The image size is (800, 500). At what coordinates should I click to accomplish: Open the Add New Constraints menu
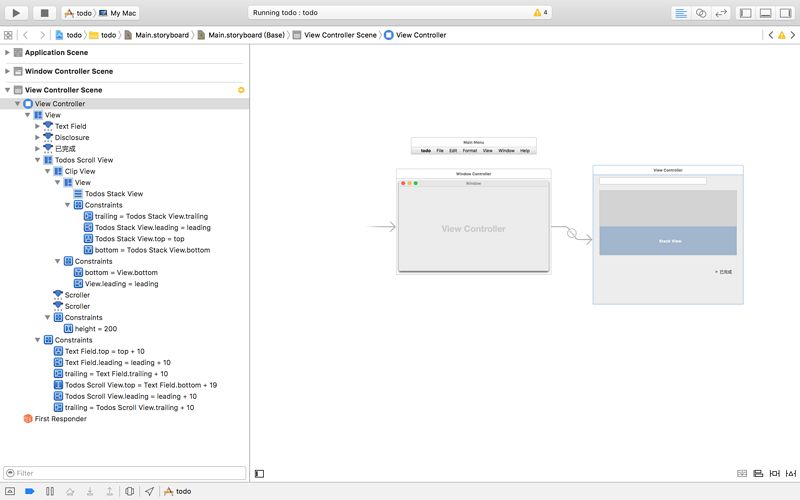pos(774,473)
